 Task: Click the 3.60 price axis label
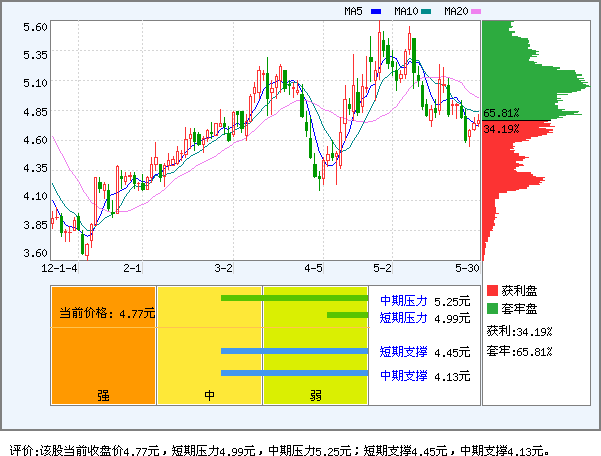(x=35, y=253)
